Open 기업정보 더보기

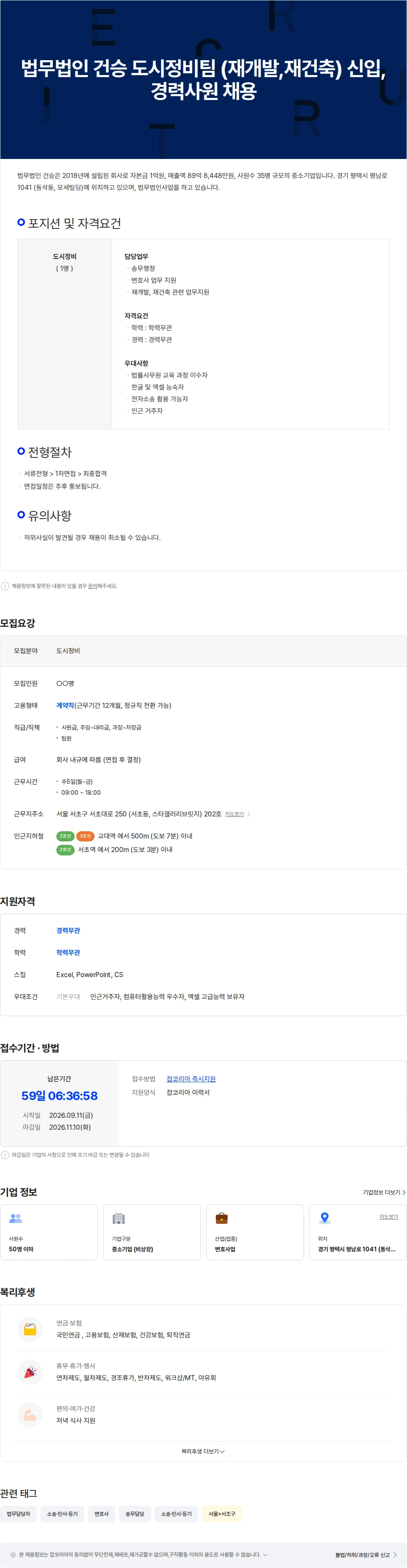(384, 1192)
